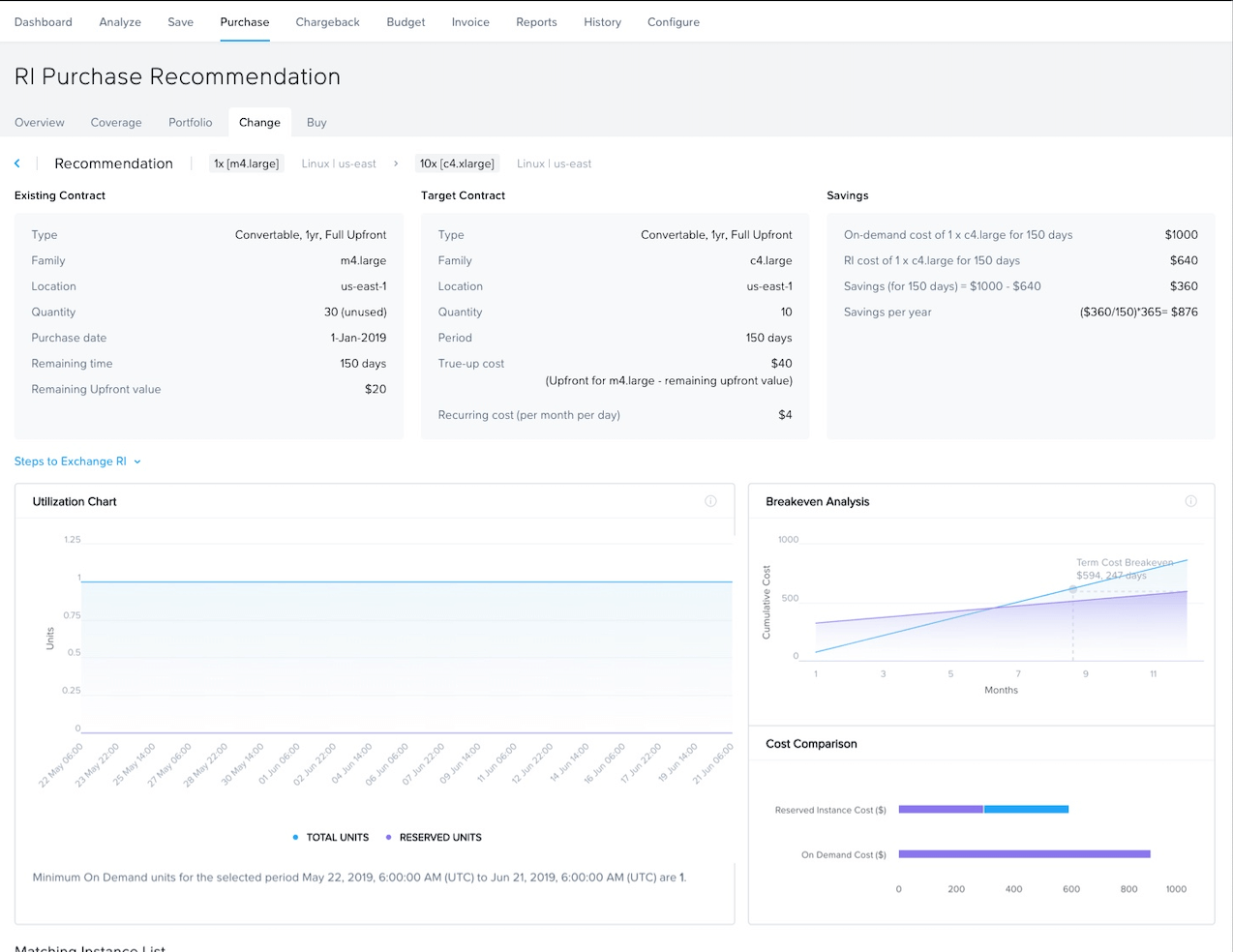The image size is (1233, 952).
Task: Navigate to the Configure section
Action: point(673,22)
